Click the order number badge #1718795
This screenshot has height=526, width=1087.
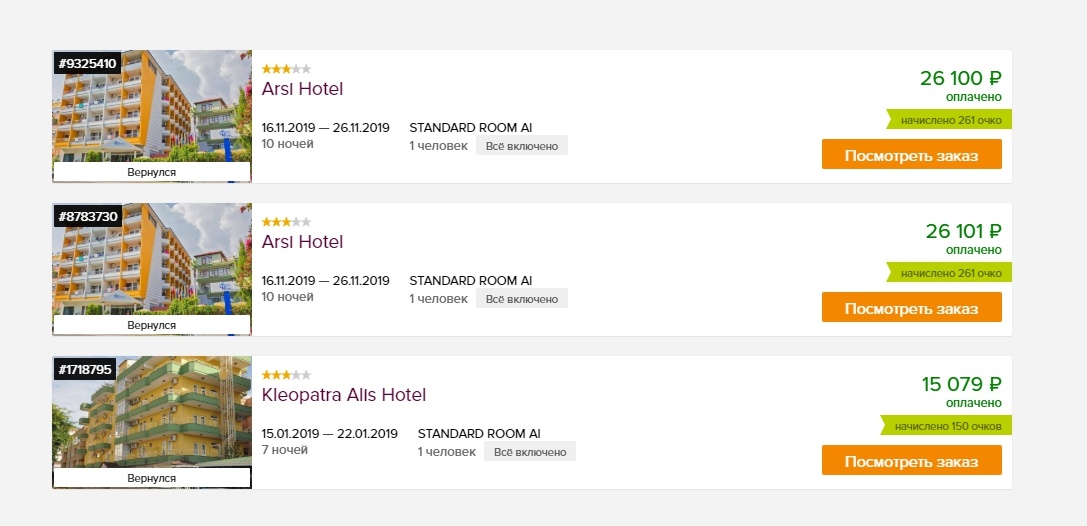(86, 370)
